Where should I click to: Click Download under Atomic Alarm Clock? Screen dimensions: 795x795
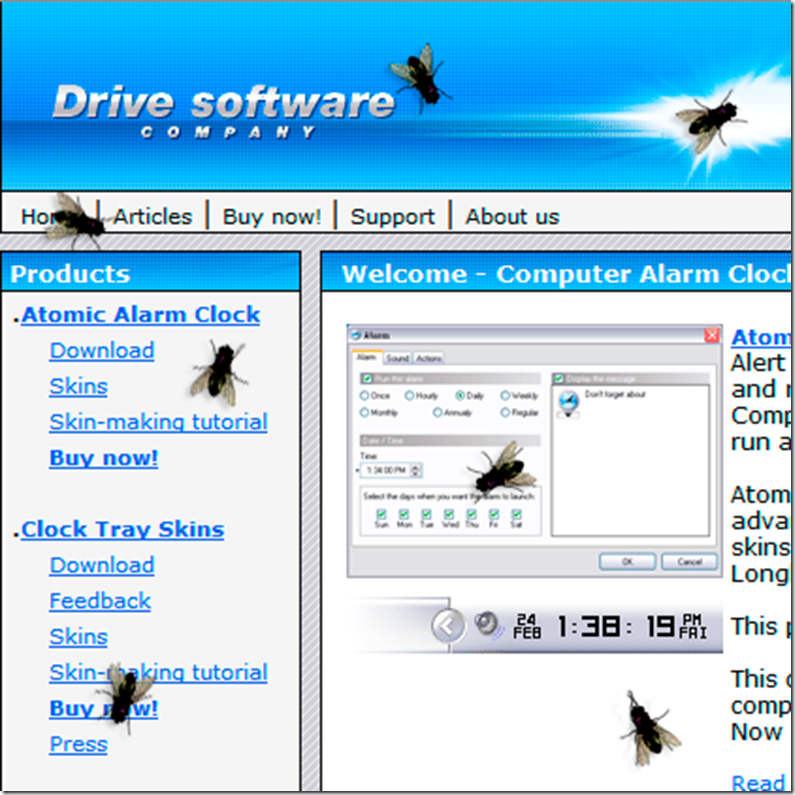click(x=102, y=351)
